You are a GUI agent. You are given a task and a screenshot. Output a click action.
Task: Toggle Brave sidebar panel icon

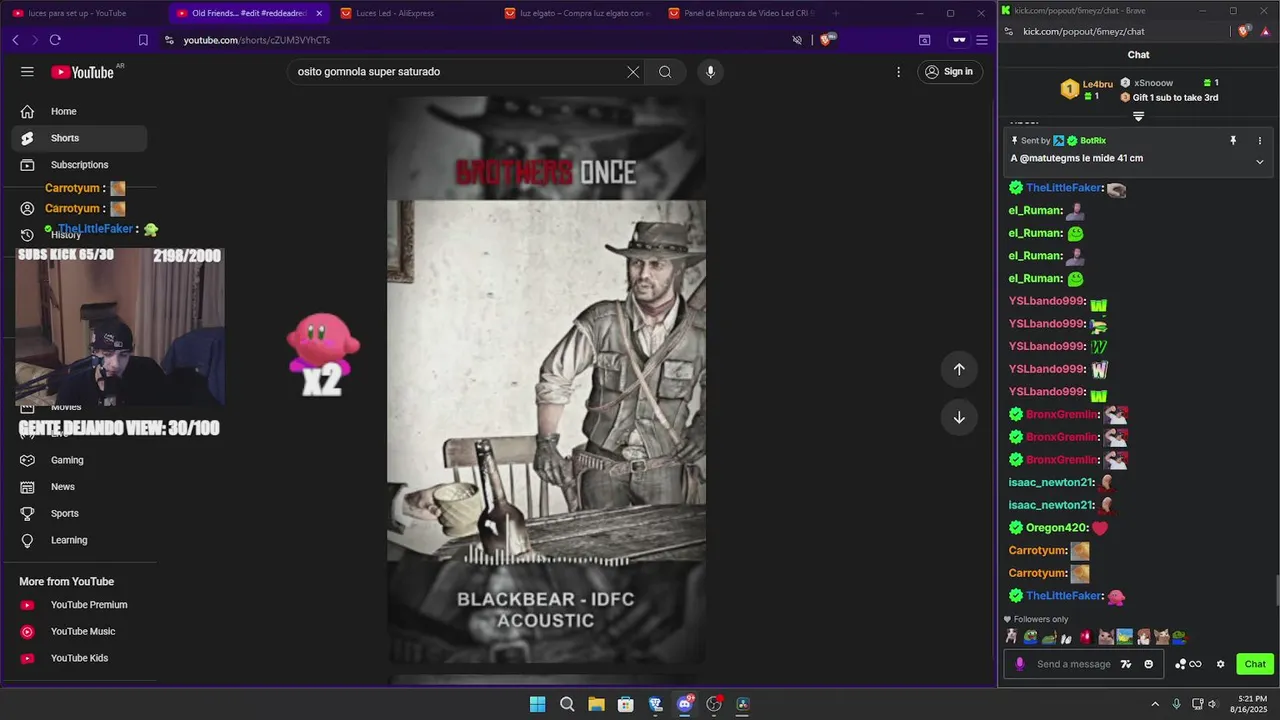(x=924, y=40)
